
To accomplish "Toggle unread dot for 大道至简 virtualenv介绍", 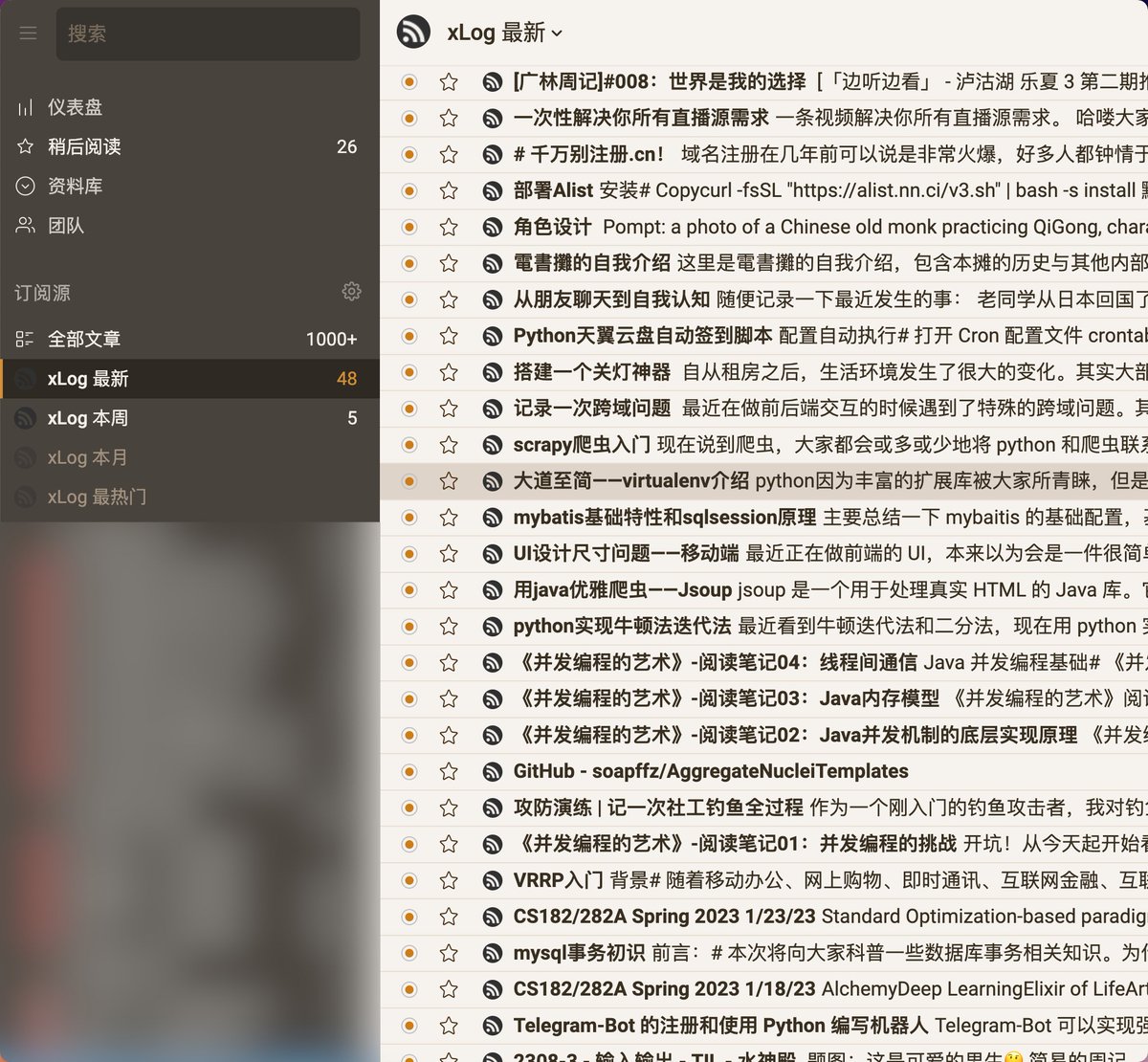I will 409,481.
